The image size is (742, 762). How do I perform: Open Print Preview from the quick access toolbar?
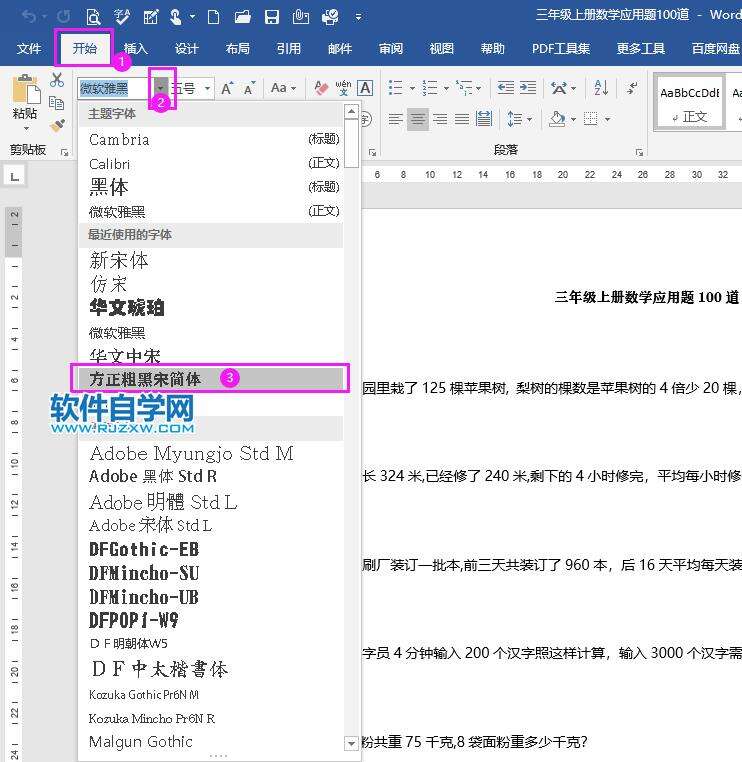coord(93,17)
